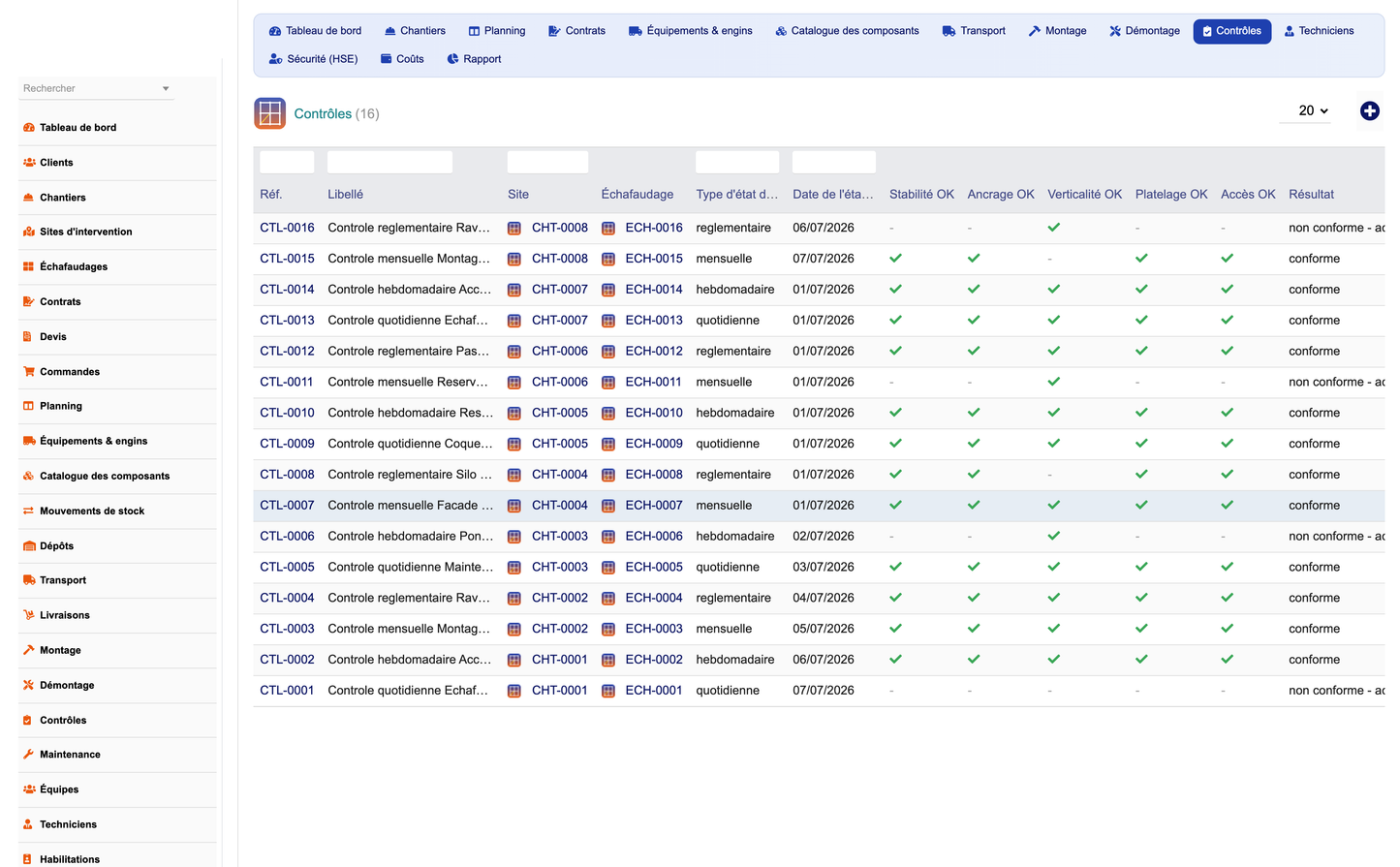This screenshot has width=1400, height=867.
Task: Open scaffold link ECH-0012
Action: [654, 352]
